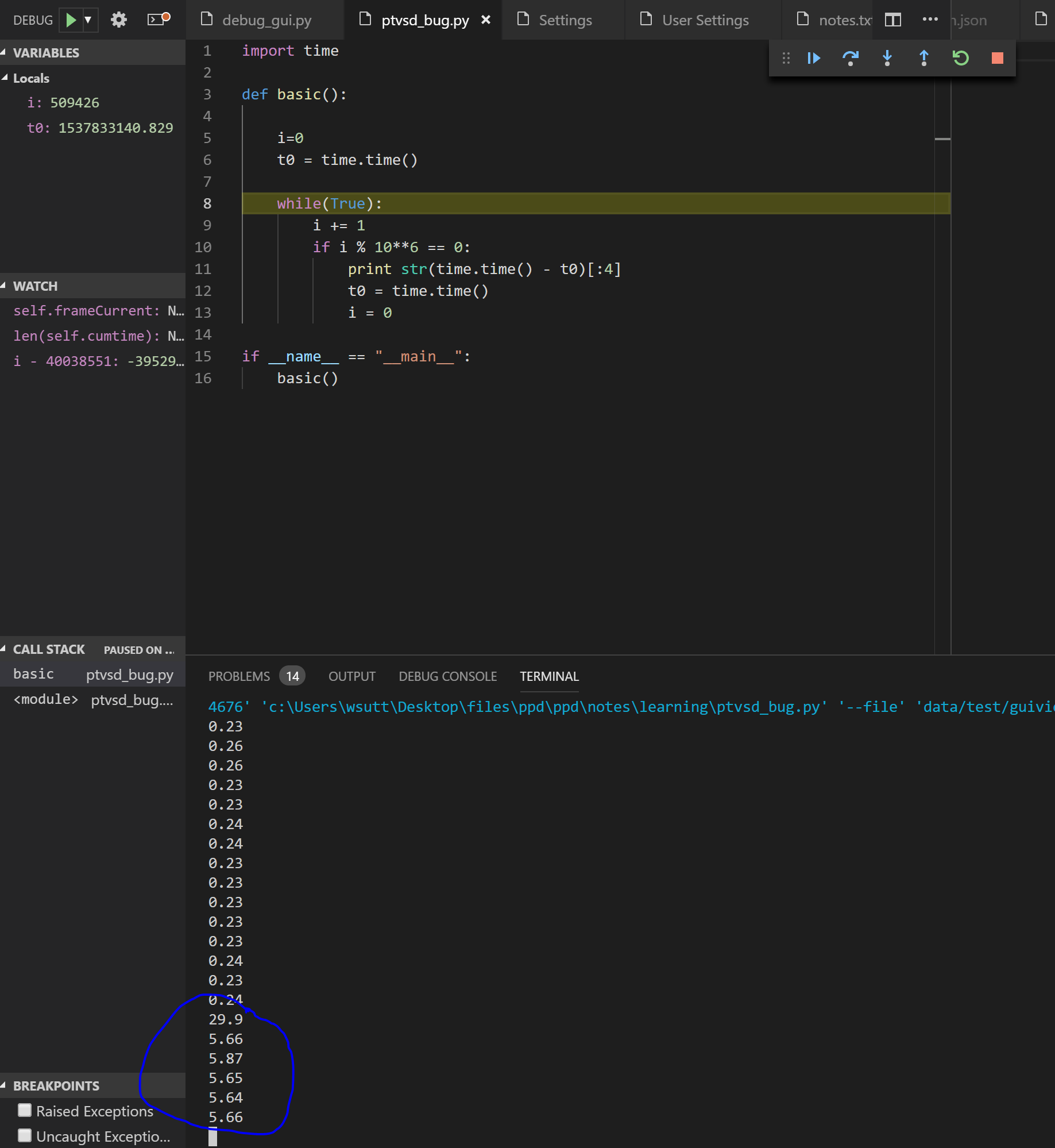This screenshot has width=1055, height=1148.
Task: Stop debugging using the red square icon
Action: coord(996,57)
